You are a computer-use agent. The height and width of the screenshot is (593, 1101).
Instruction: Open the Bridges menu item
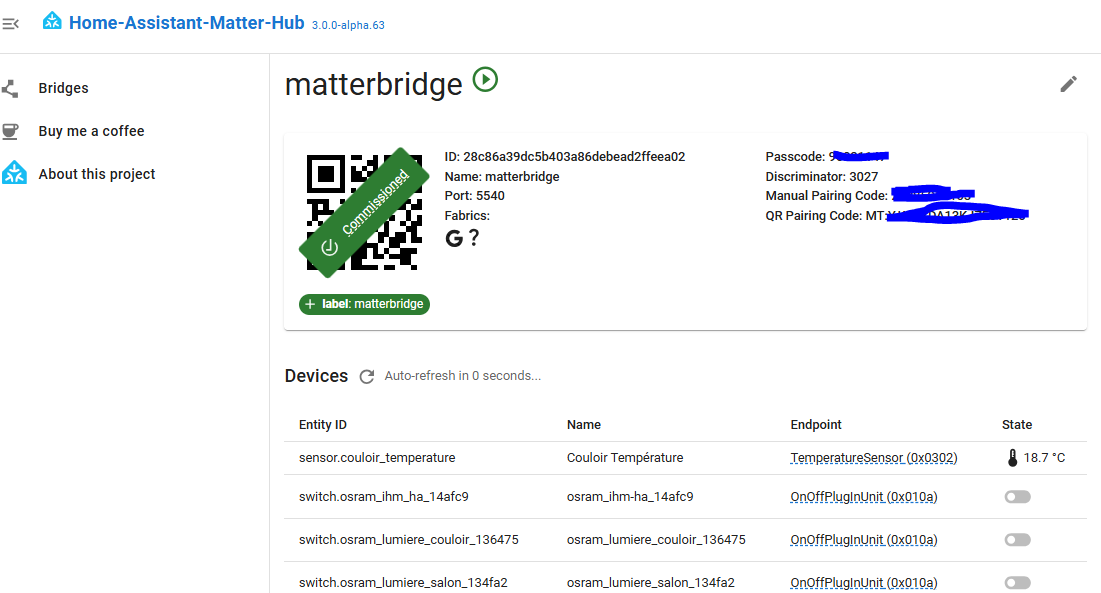coord(63,88)
